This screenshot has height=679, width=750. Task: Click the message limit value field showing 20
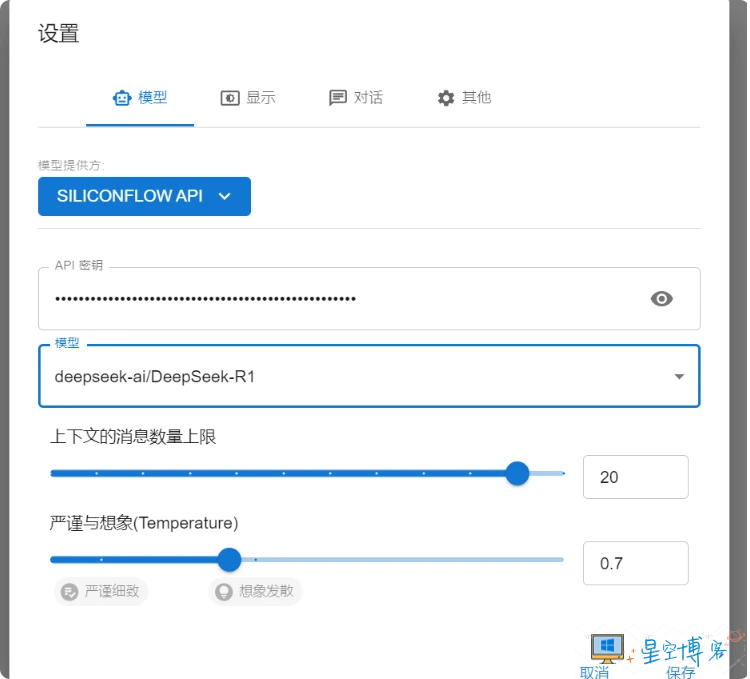(x=635, y=477)
